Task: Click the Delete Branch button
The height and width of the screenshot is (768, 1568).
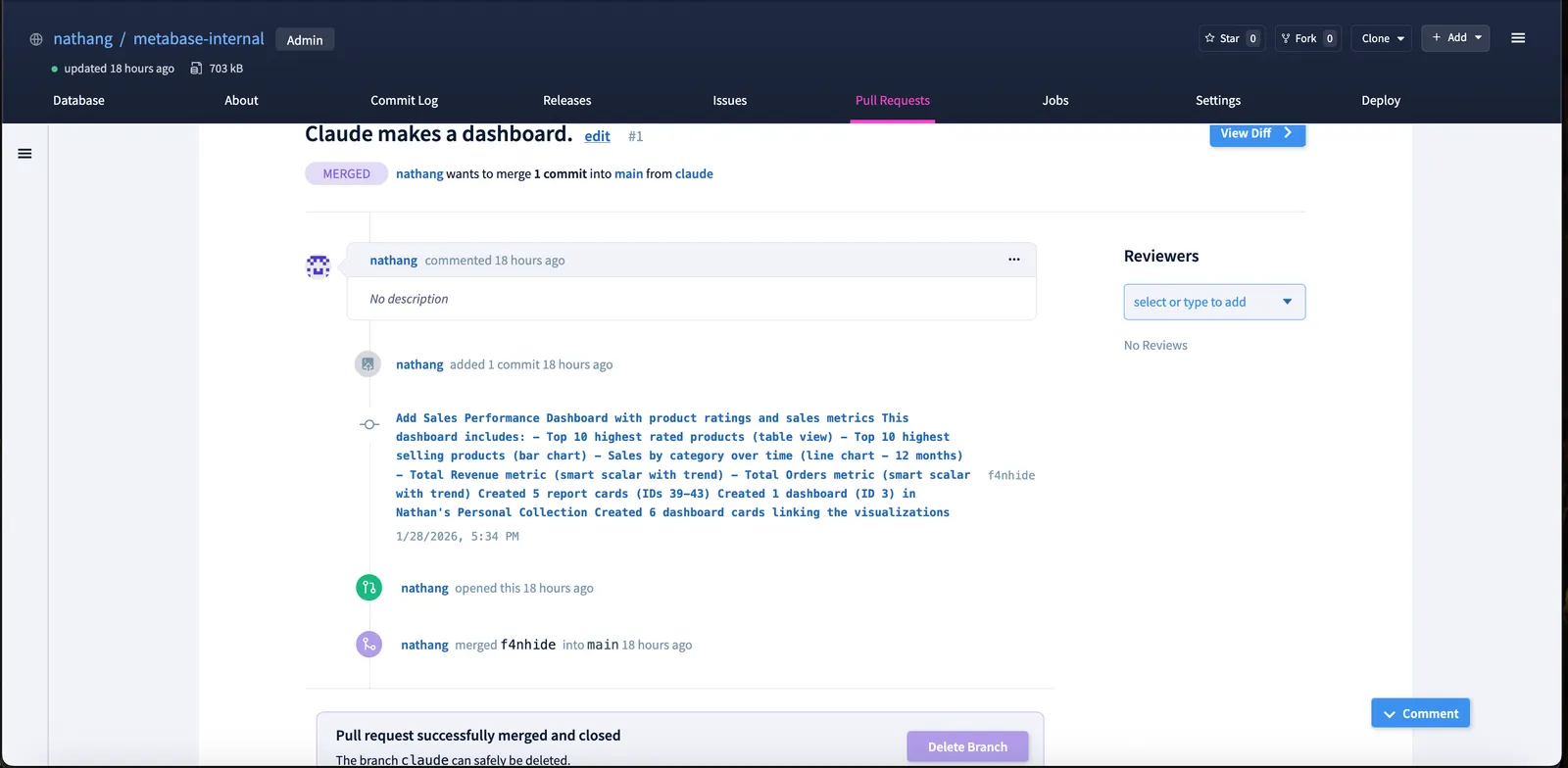Action: pos(967,746)
